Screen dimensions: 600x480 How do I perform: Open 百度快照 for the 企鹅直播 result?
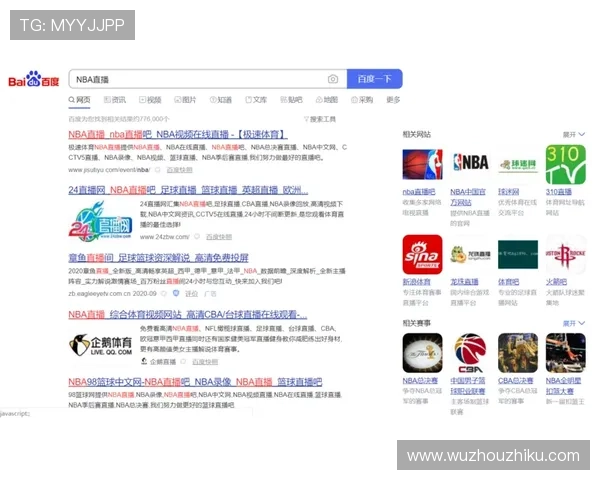(x=205, y=362)
